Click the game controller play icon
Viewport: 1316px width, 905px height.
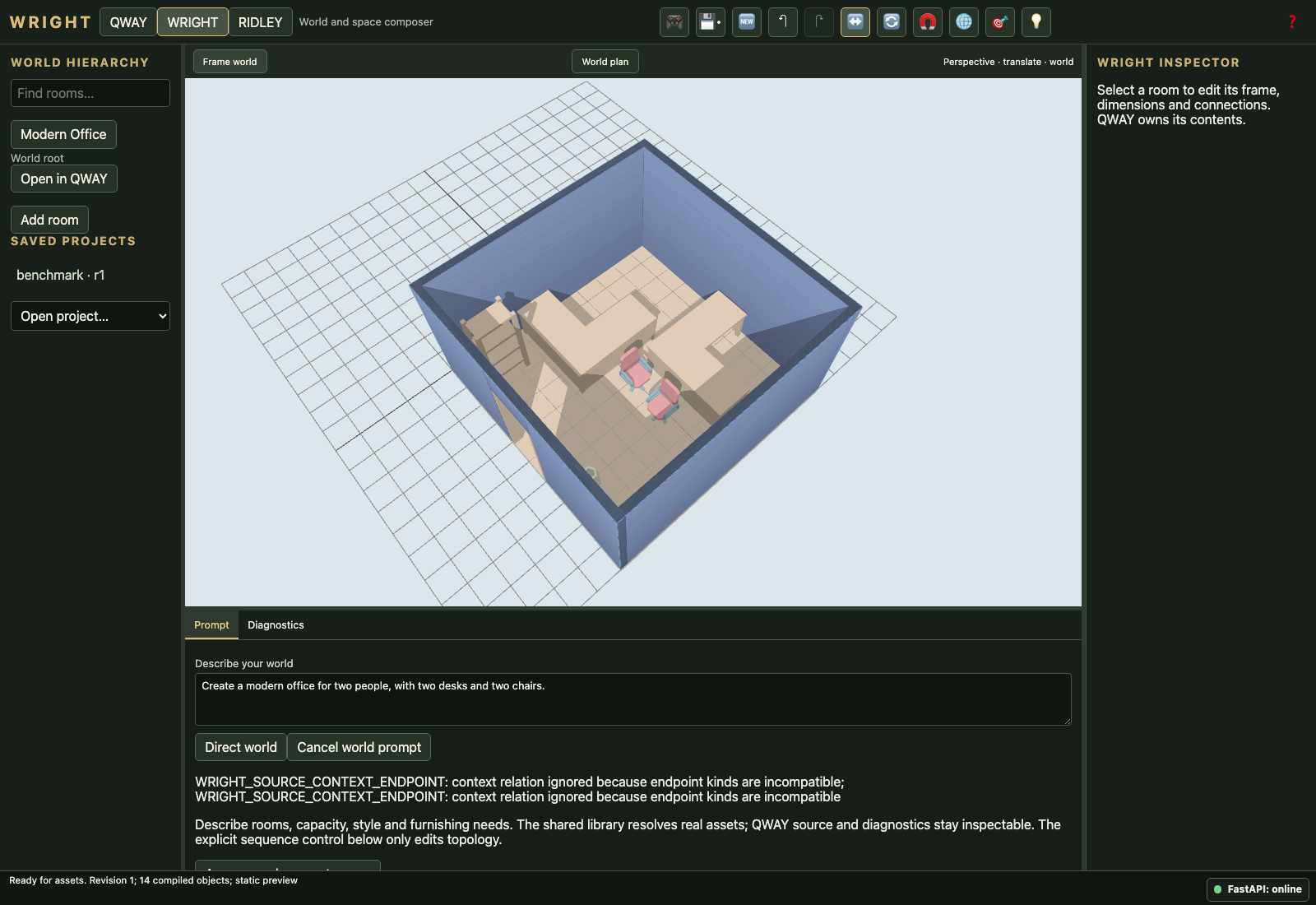coord(674,22)
